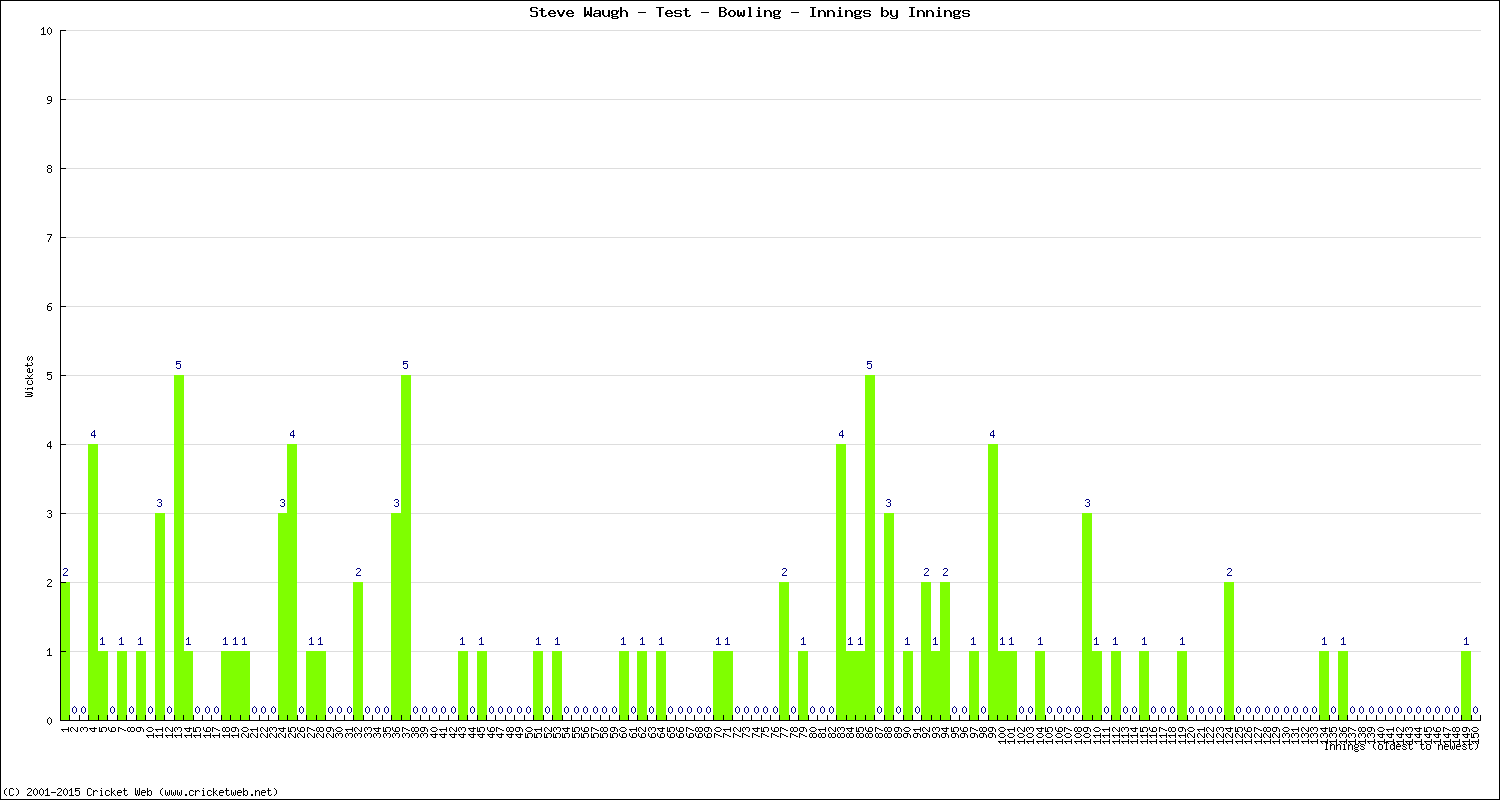Select the 4-wicket bar at innings 25
The height and width of the screenshot is (800, 1500).
coord(292,582)
